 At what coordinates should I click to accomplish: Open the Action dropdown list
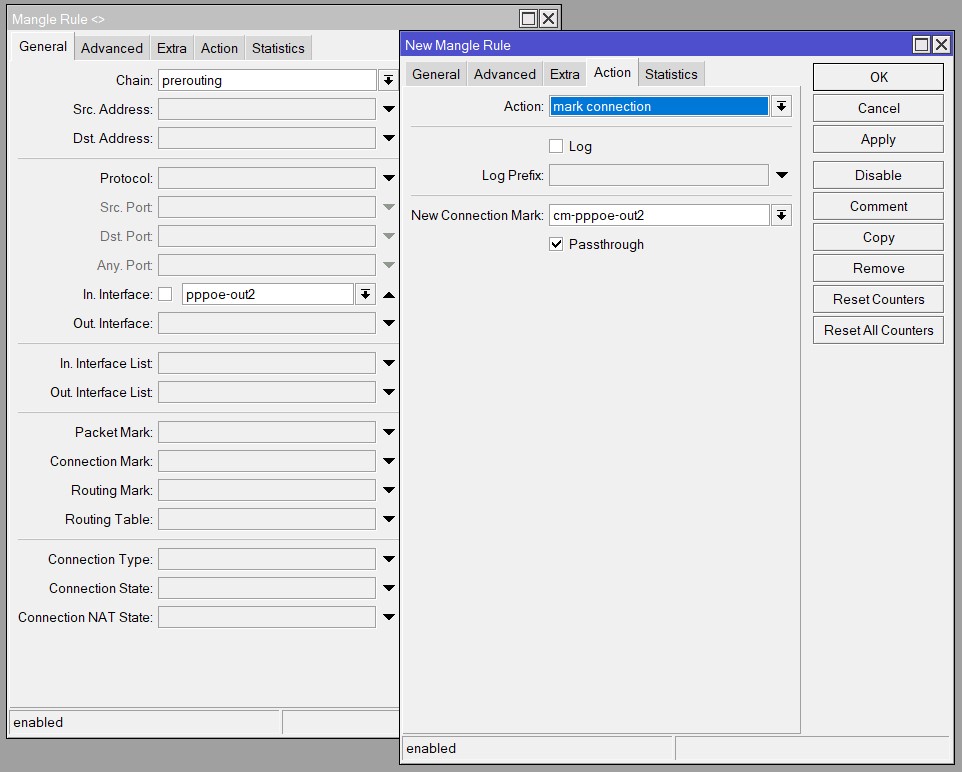pos(781,107)
